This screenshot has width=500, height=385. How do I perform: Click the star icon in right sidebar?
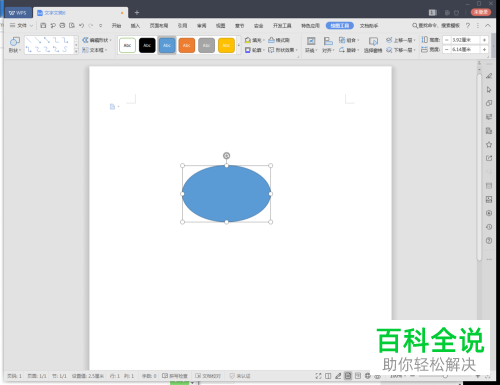tap(489, 144)
